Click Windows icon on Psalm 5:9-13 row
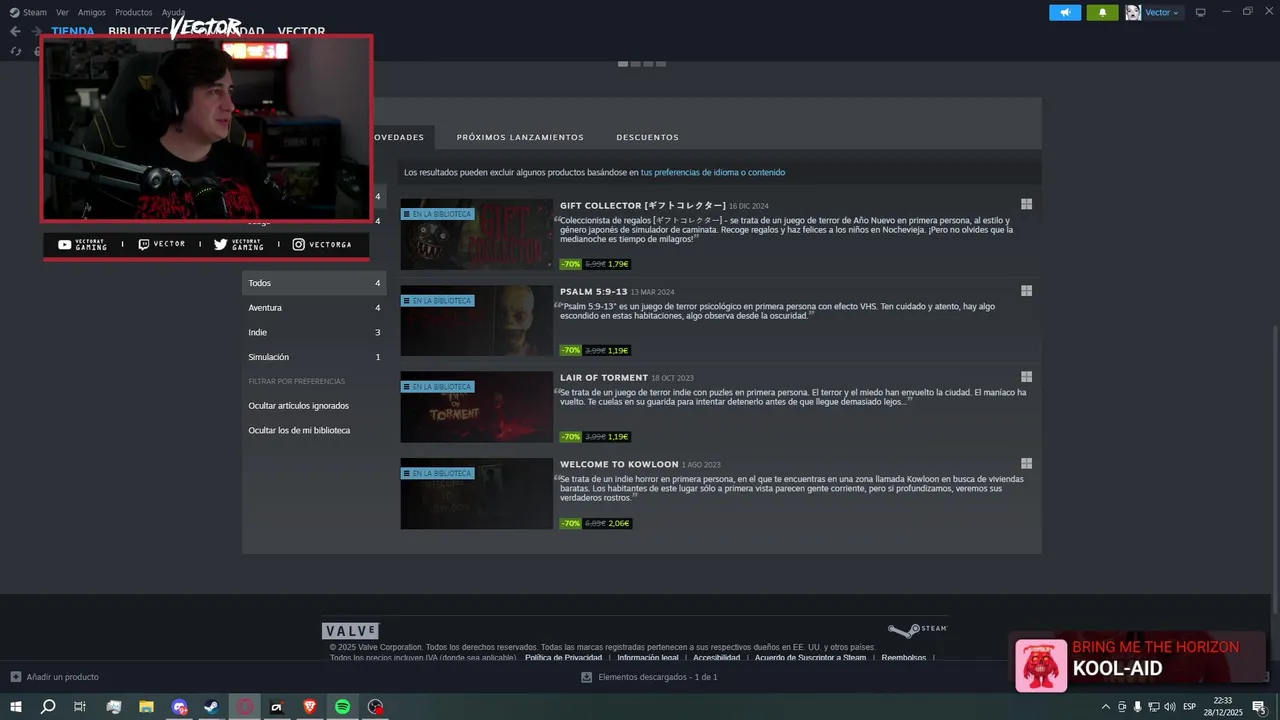 [x=1026, y=291]
